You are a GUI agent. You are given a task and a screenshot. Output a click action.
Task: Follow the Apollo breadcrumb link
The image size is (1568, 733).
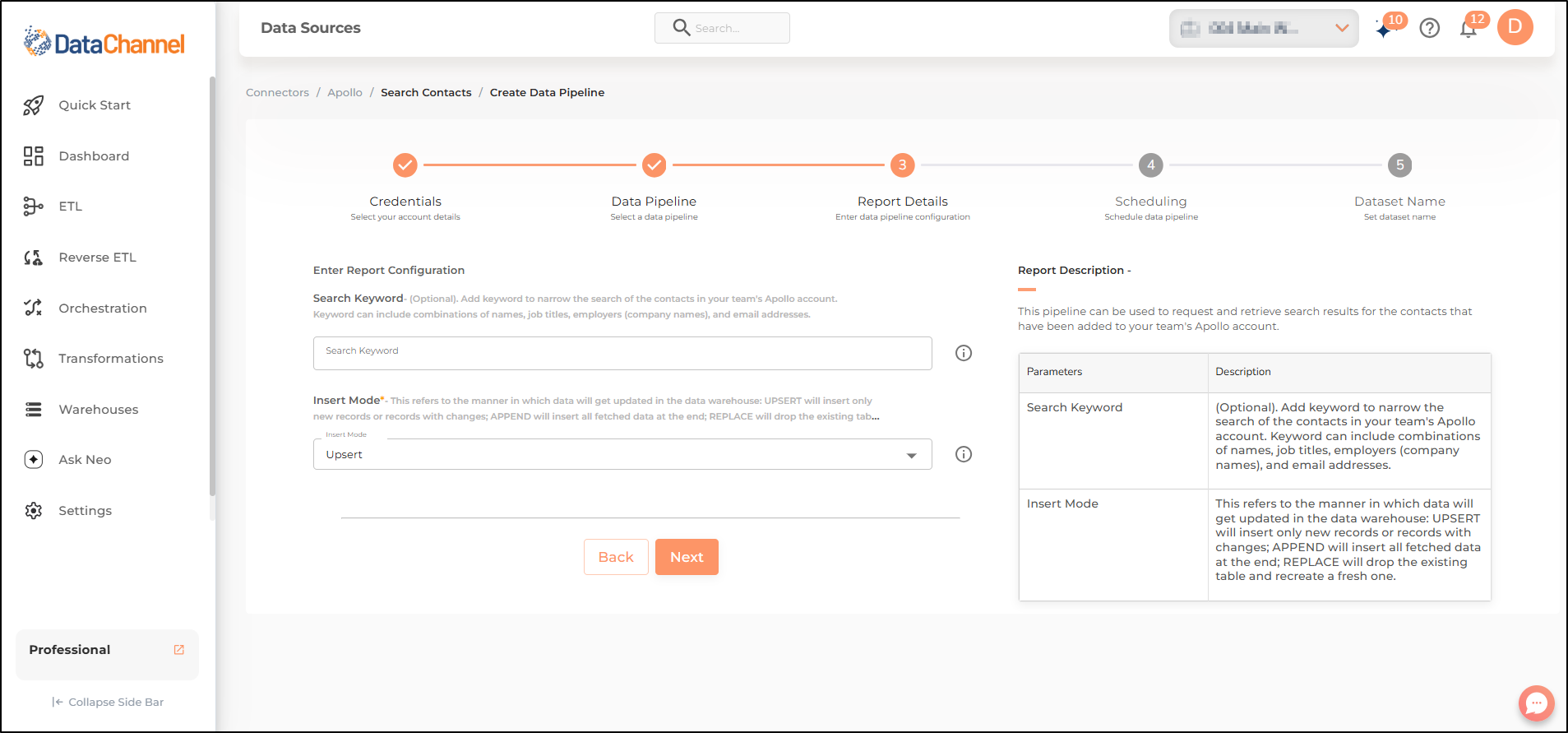(x=345, y=92)
